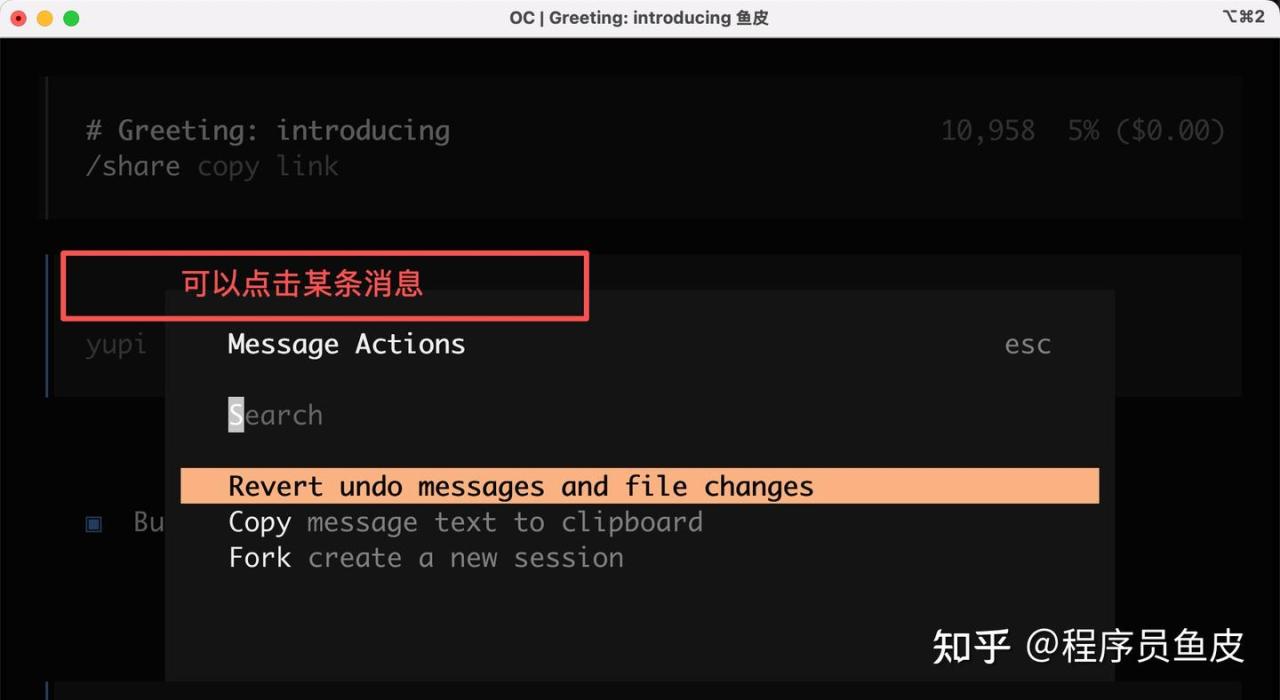Click the yupi user message
The height and width of the screenshot is (700, 1280).
pyautogui.click(x=116, y=345)
